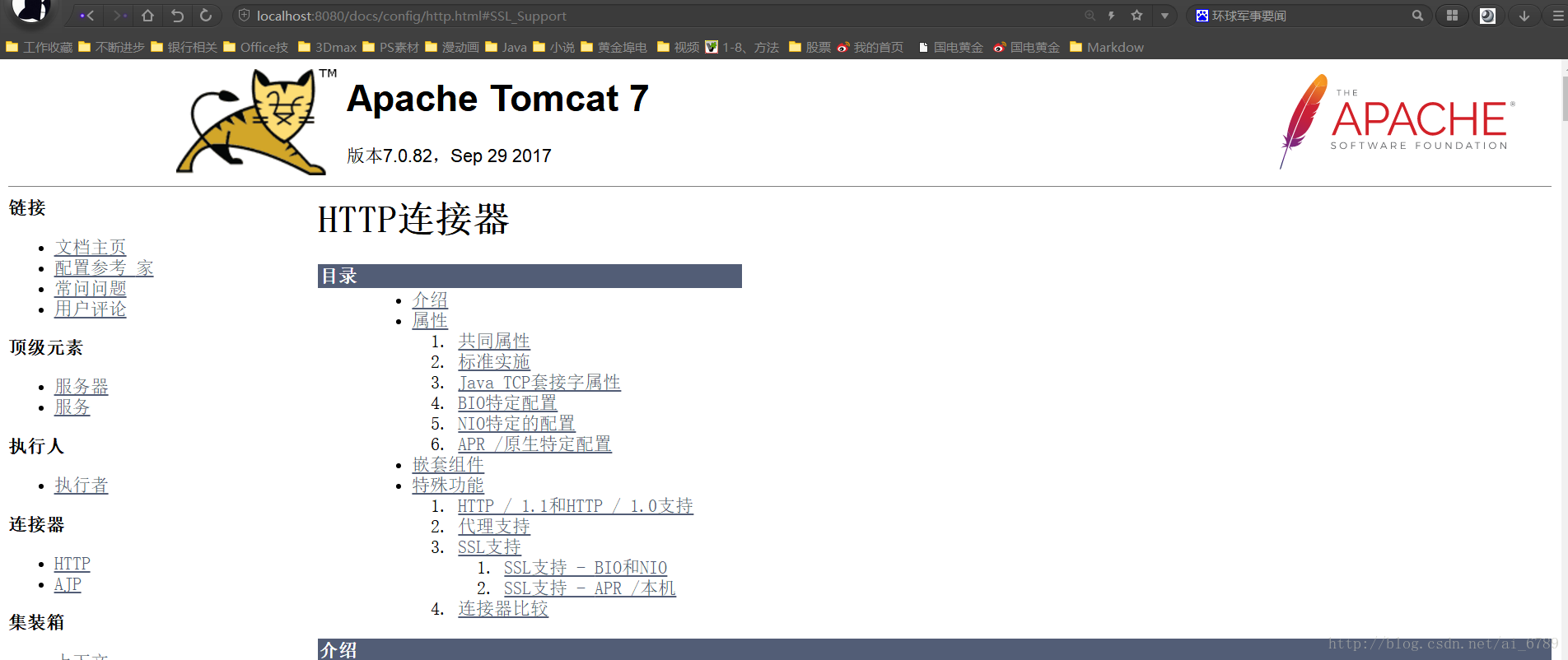This screenshot has height=660, width=1568.
Task: Open the 文档主页 sidebar link
Action: click(x=91, y=248)
